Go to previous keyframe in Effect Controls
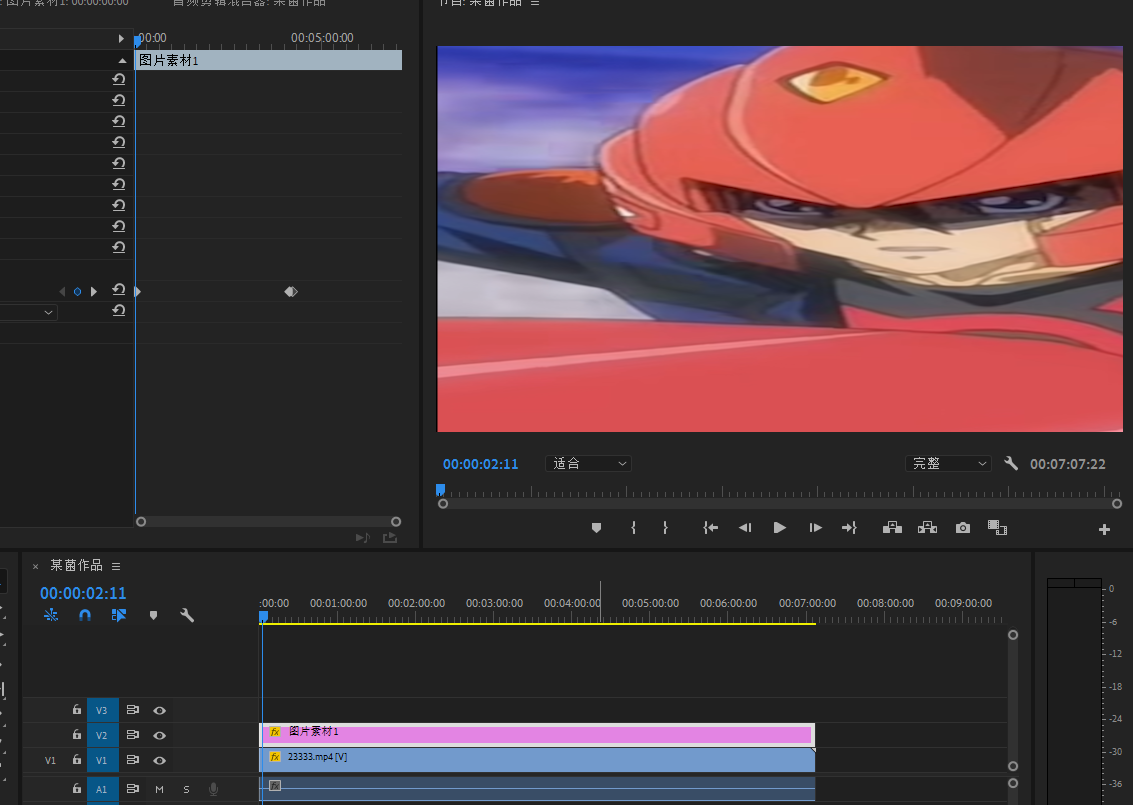 [x=62, y=291]
